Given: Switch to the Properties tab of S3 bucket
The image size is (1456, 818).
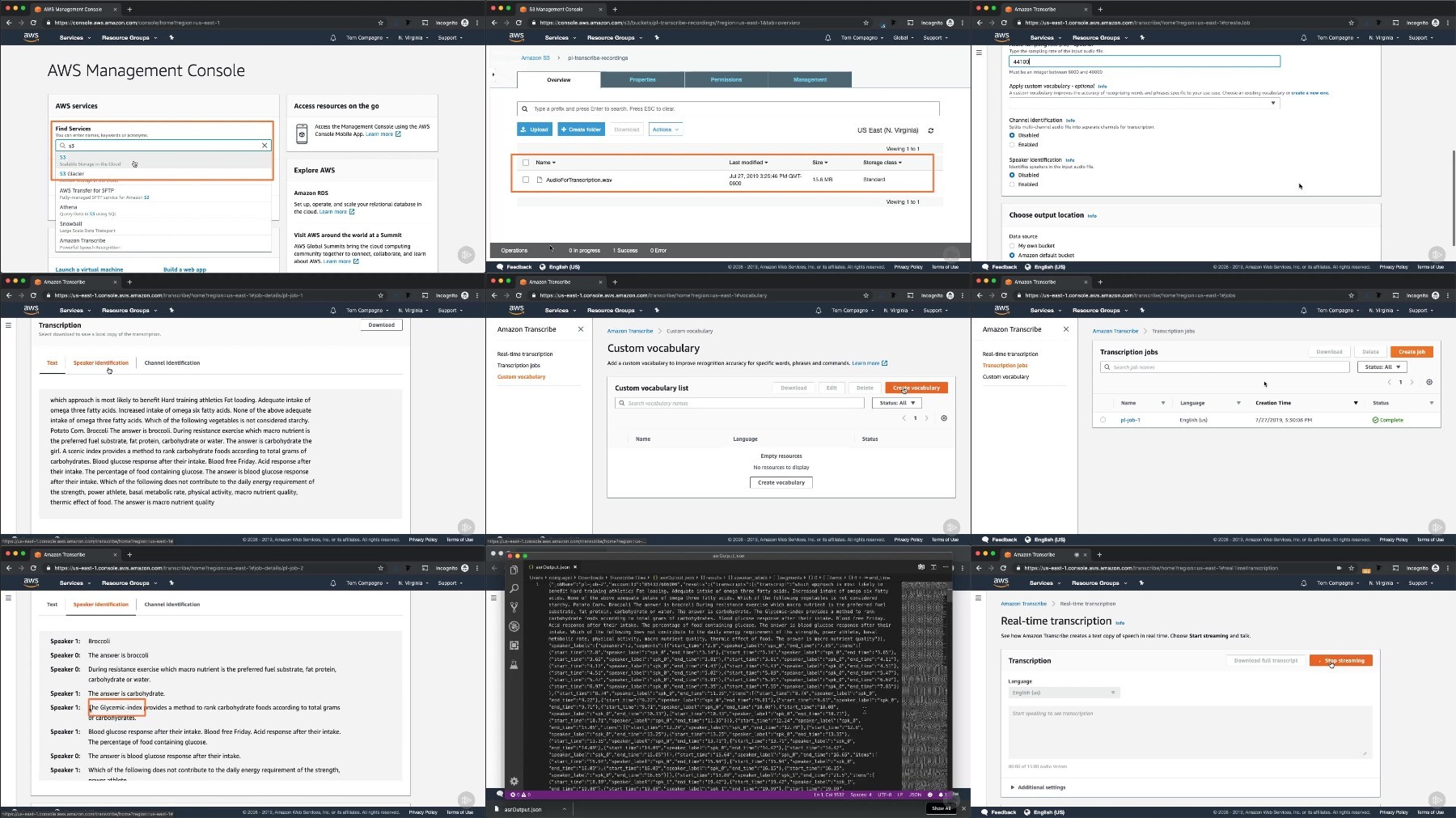Looking at the screenshot, I should [642, 79].
